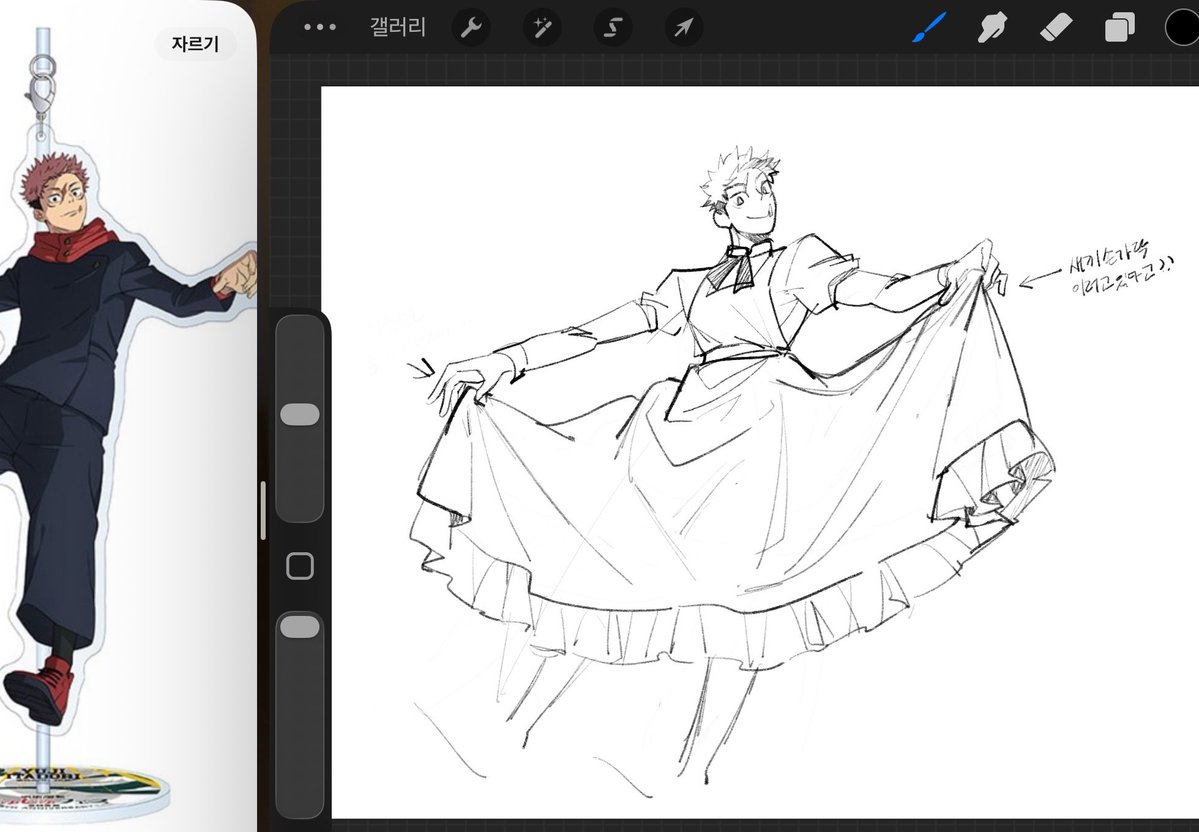Image resolution: width=1199 pixels, height=832 pixels.
Task: Click the split view divider handle
Action: (263, 511)
